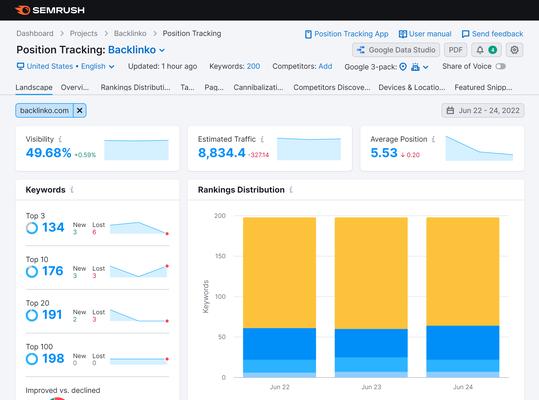Open the Tags tab
The image size is (539, 400).
click(x=187, y=87)
